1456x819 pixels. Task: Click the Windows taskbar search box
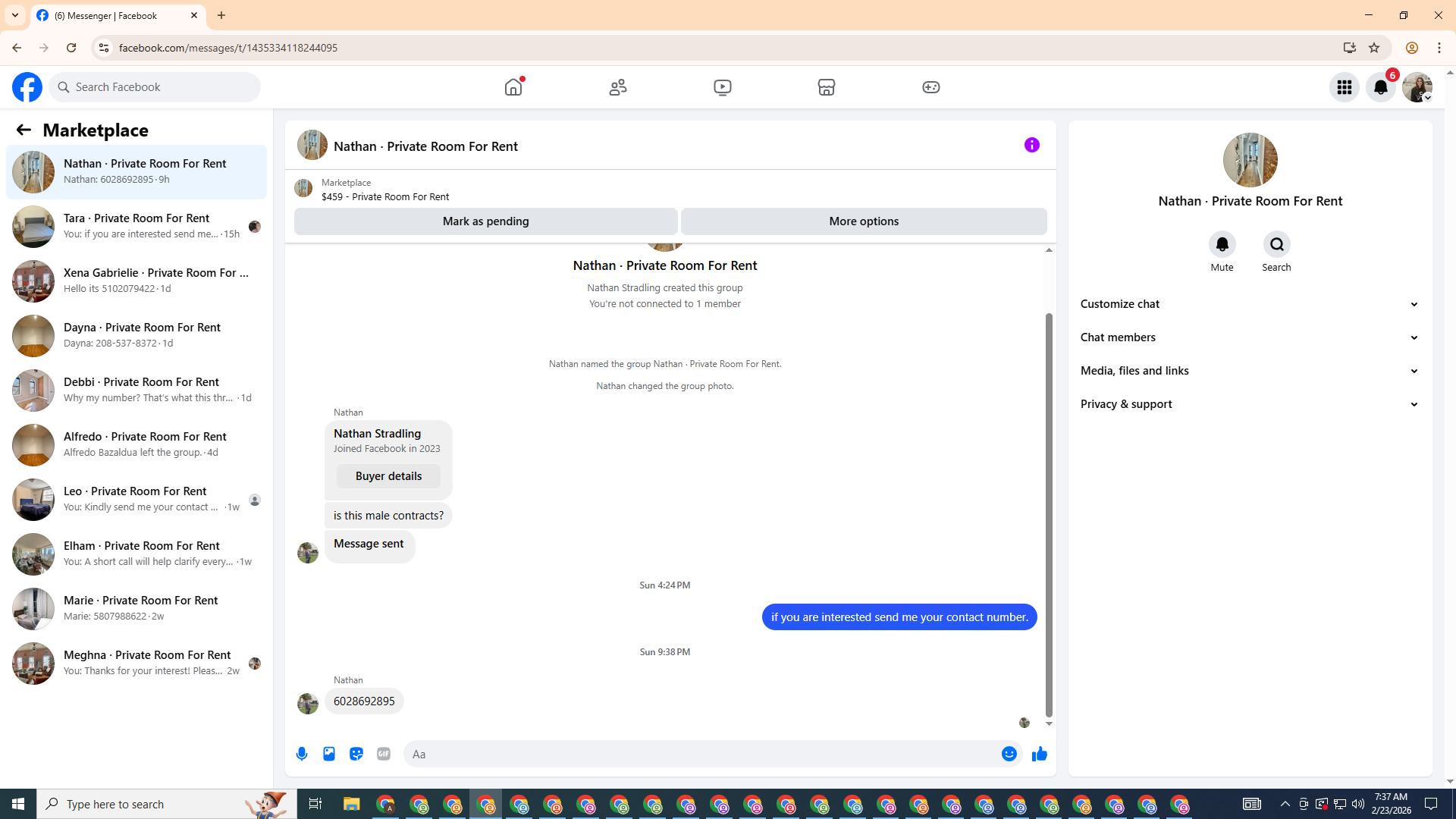tap(166, 804)
